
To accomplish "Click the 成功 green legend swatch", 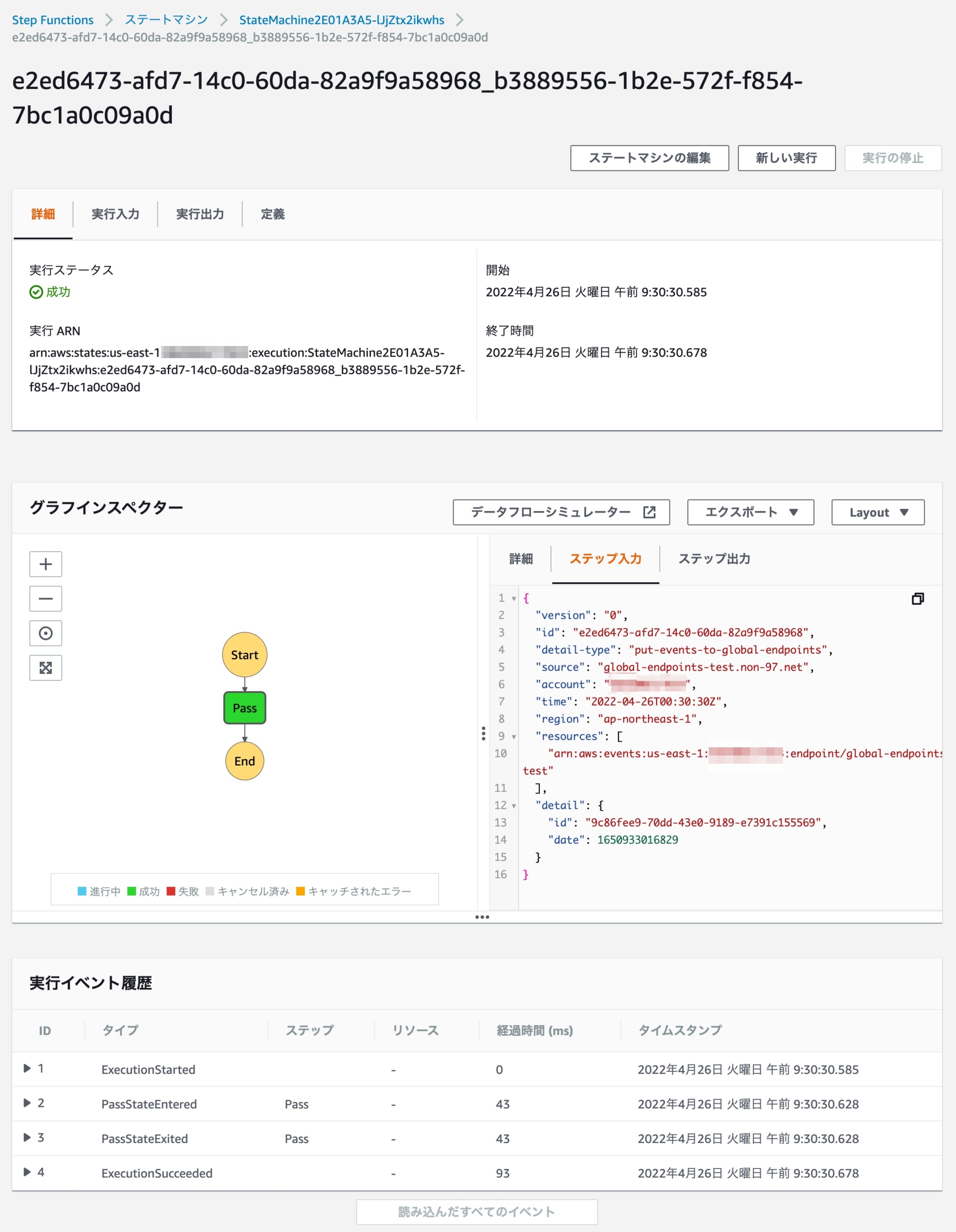I will point(131,891).
